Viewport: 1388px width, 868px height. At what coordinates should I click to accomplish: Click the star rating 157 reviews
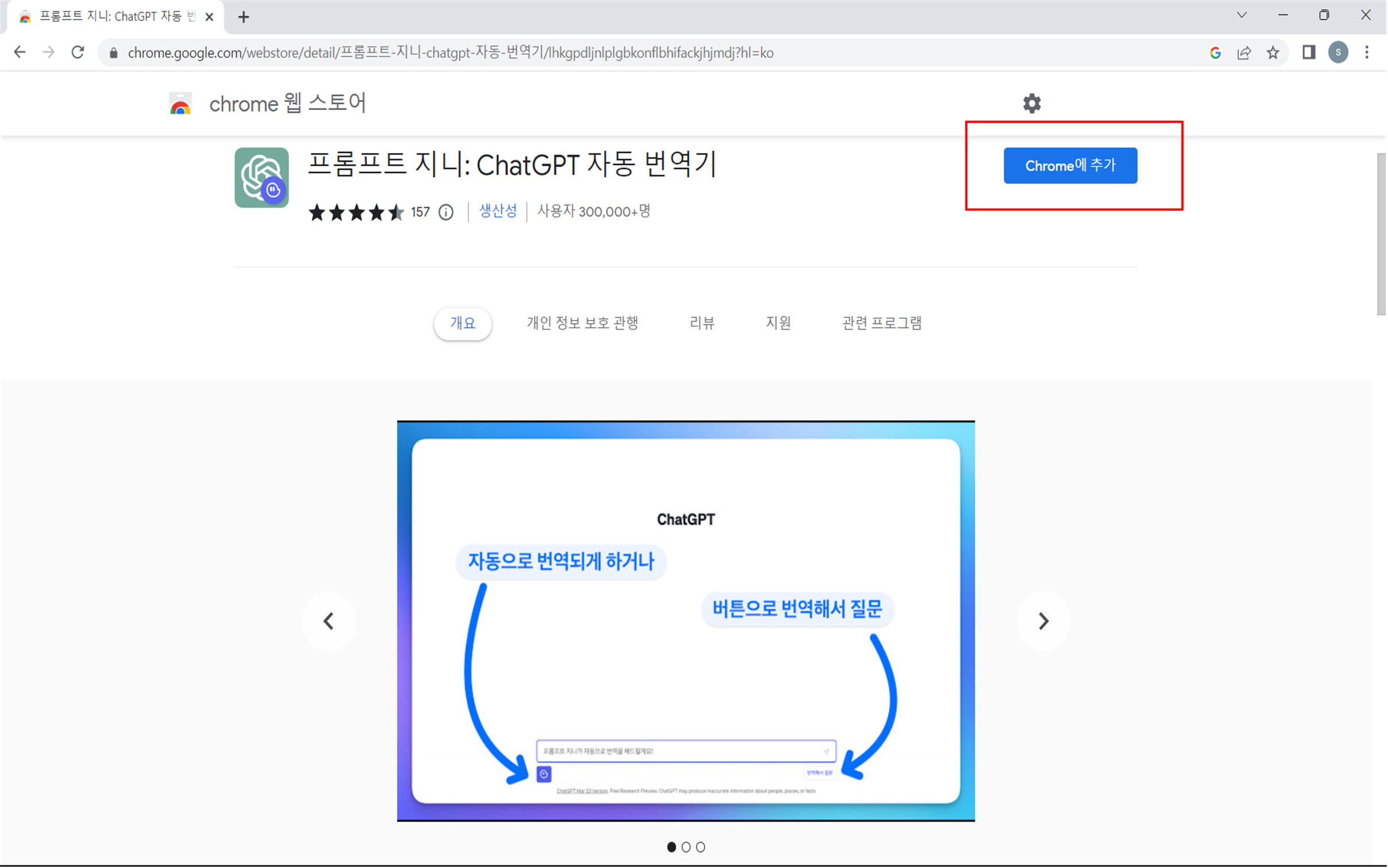tap(369, 212)
